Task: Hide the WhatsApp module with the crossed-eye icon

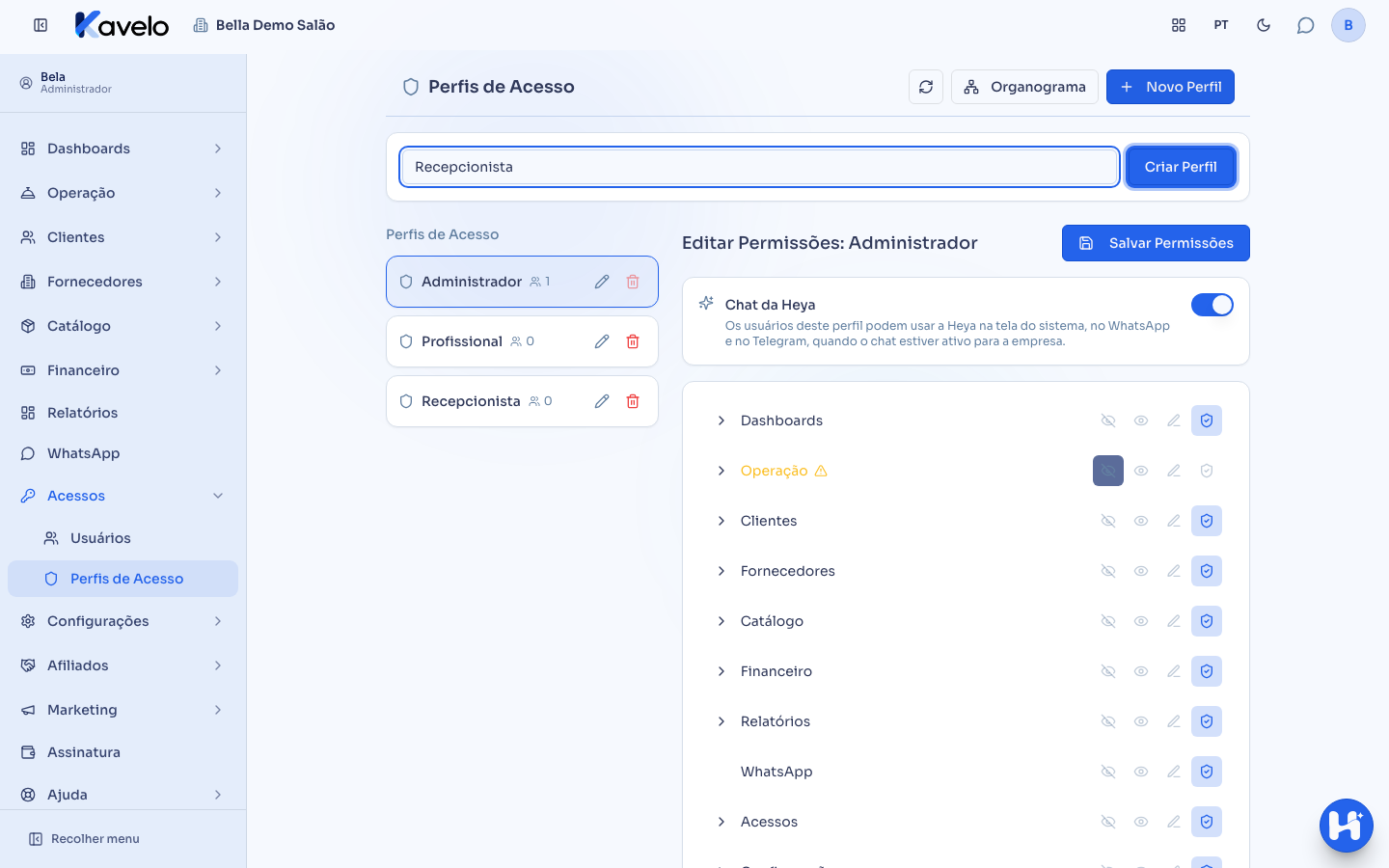Action: click(1108, 772)
